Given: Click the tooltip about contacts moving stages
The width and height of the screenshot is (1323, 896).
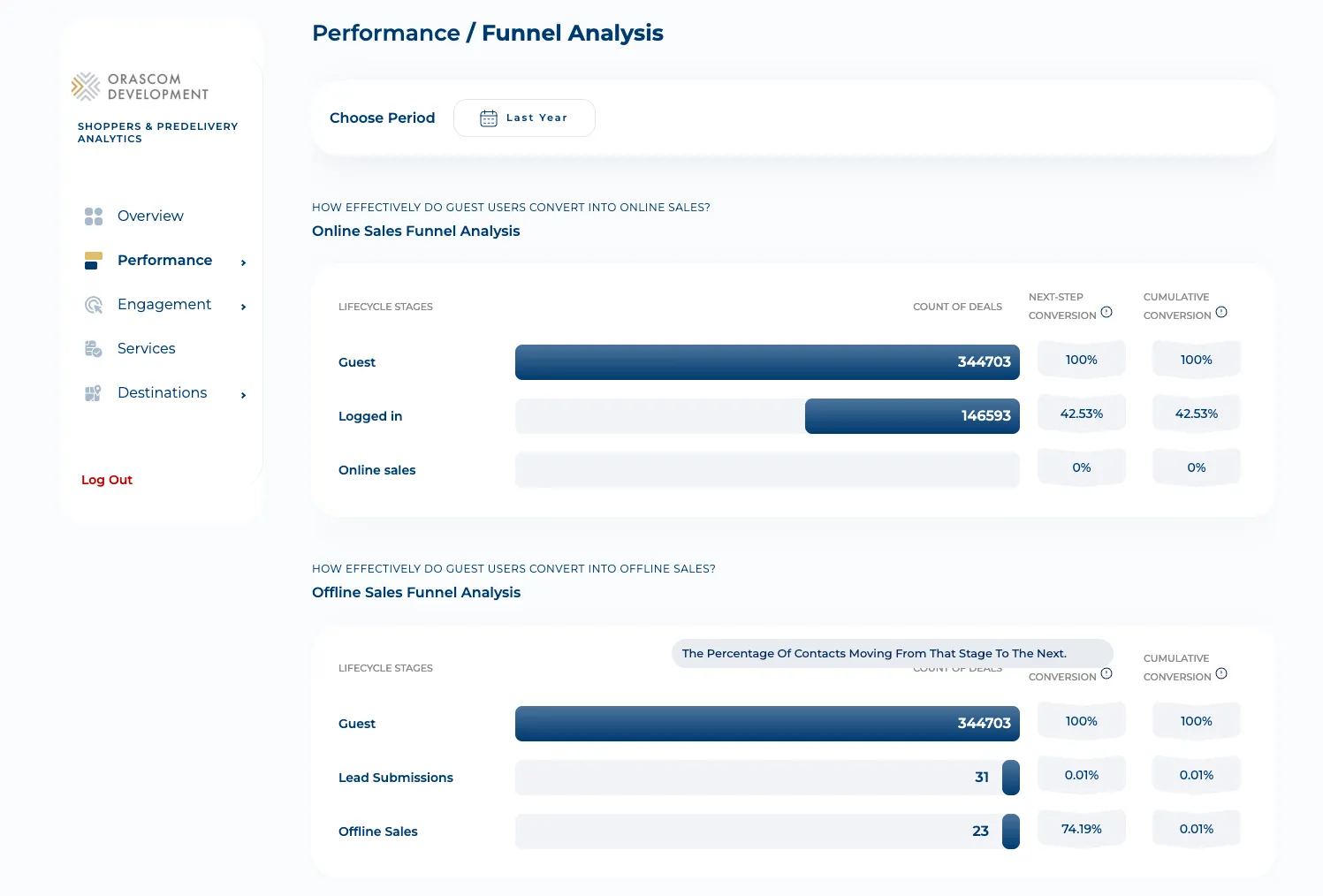Looking at the screenshot, I should [x=893, y=654].
